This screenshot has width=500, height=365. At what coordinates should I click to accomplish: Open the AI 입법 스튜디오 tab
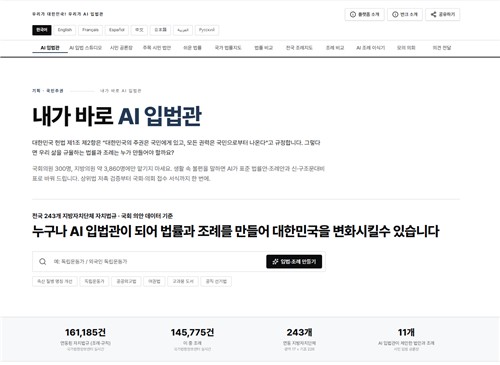(85, 48)
